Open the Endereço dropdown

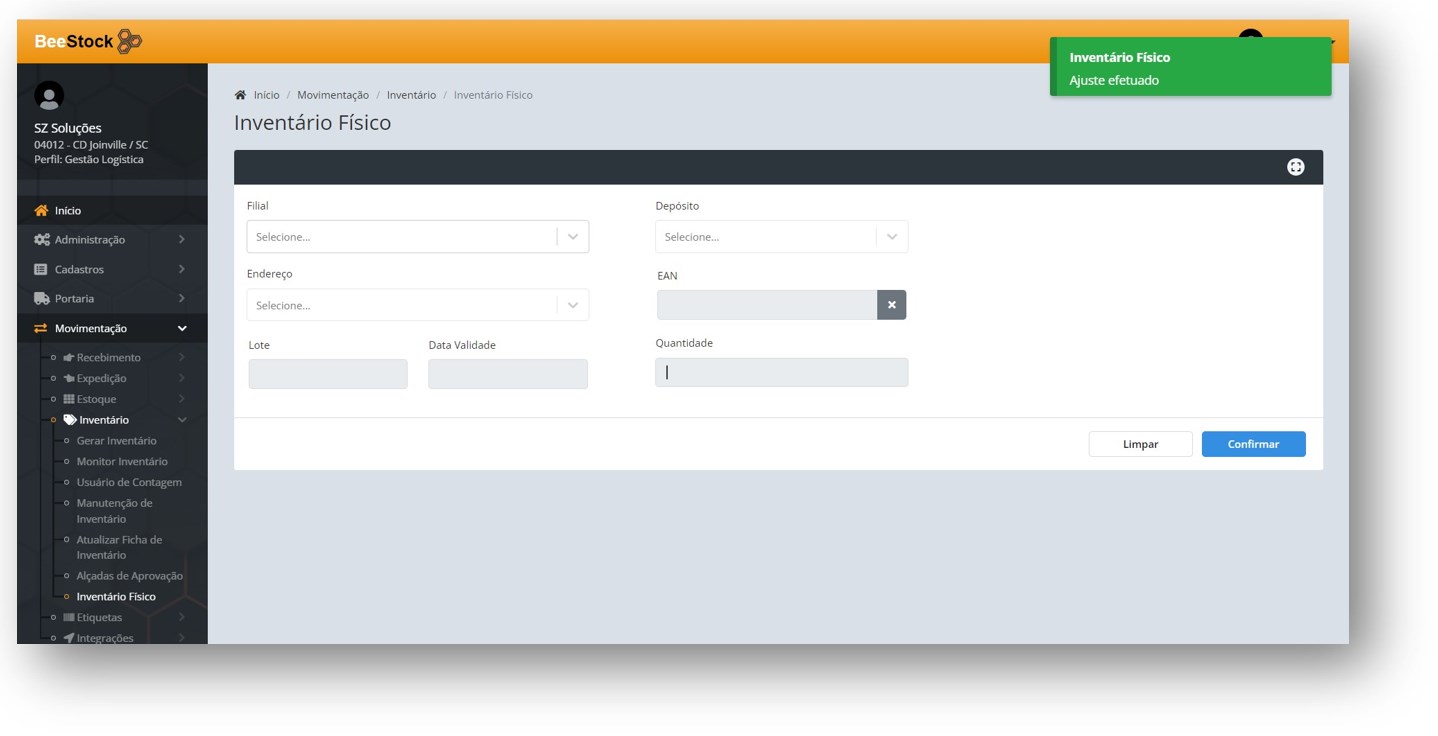tap(417, 305)
